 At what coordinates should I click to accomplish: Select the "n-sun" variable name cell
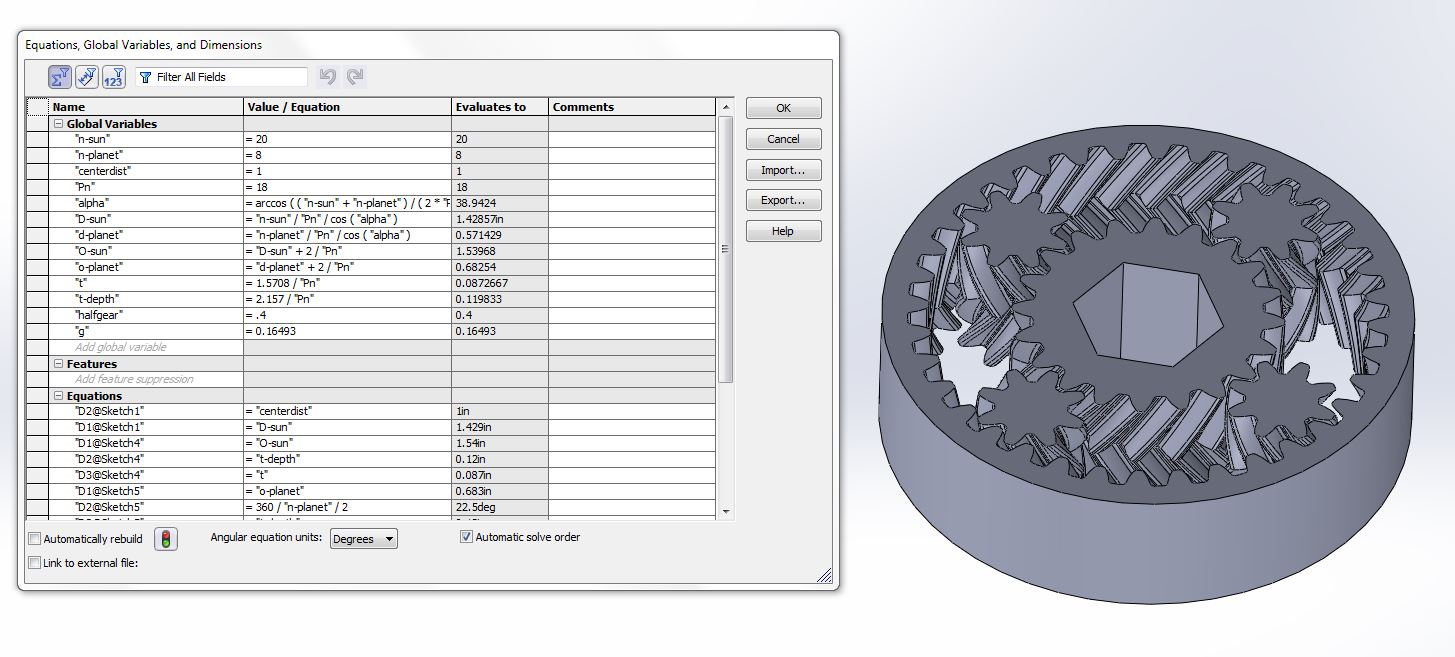click(x=146, y=139)
